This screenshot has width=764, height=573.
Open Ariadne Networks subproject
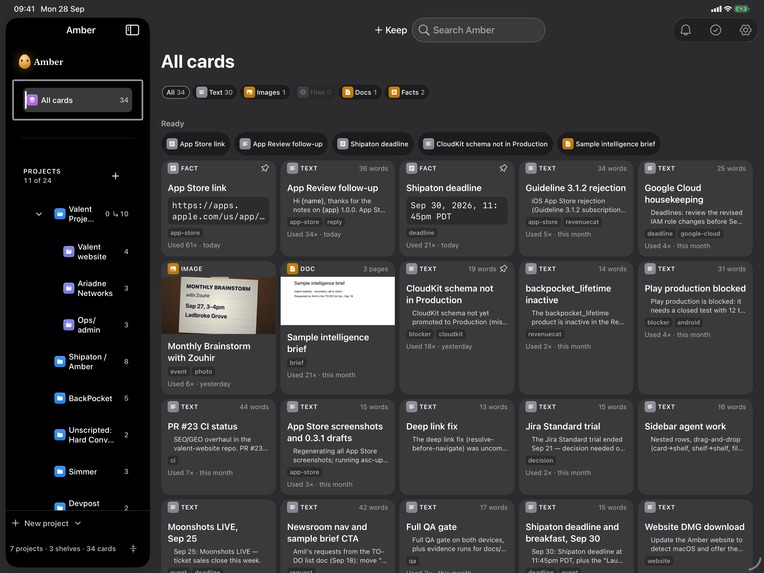point(95,288)
